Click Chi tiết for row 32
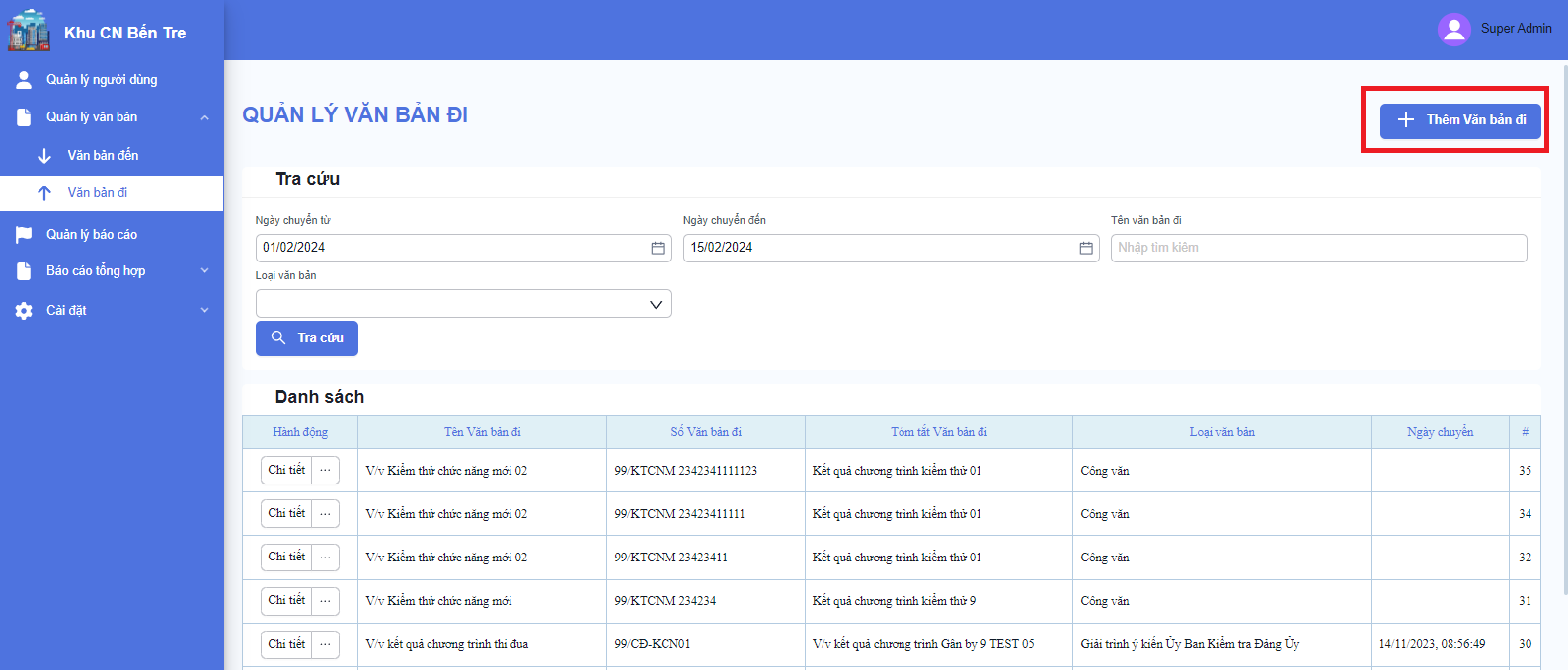Image resolution: width=1568 pixels, height=670 pixels. [x=286, y=558]
